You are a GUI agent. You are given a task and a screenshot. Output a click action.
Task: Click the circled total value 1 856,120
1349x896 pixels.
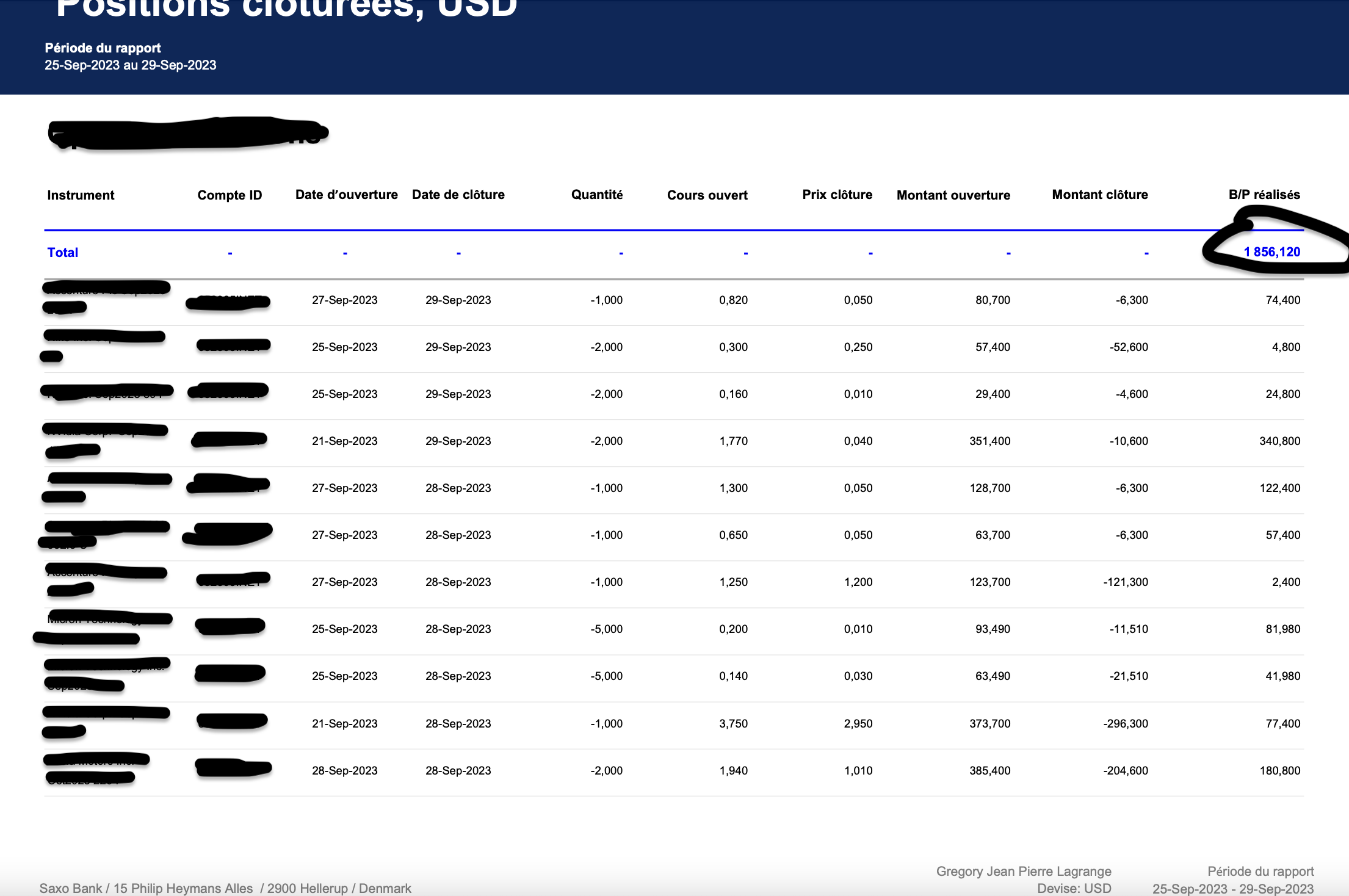tap(1271, 252)
